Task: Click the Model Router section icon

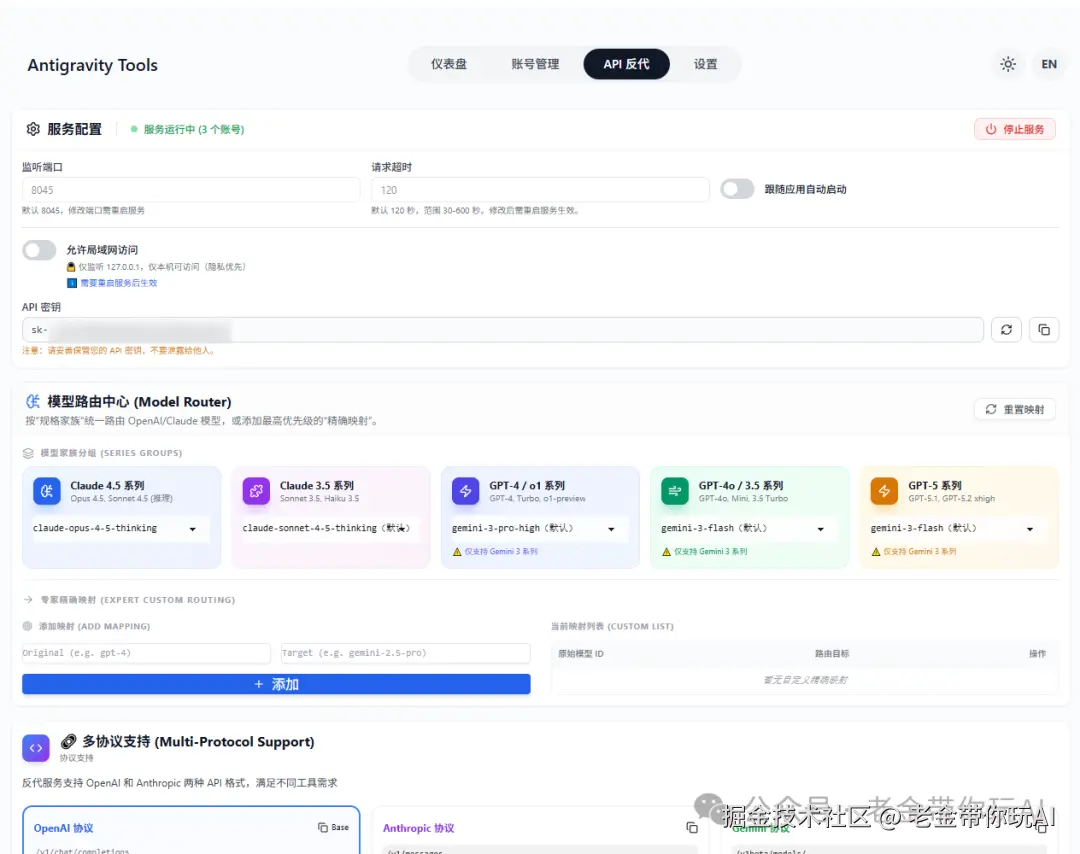Action: coord(33,402)
